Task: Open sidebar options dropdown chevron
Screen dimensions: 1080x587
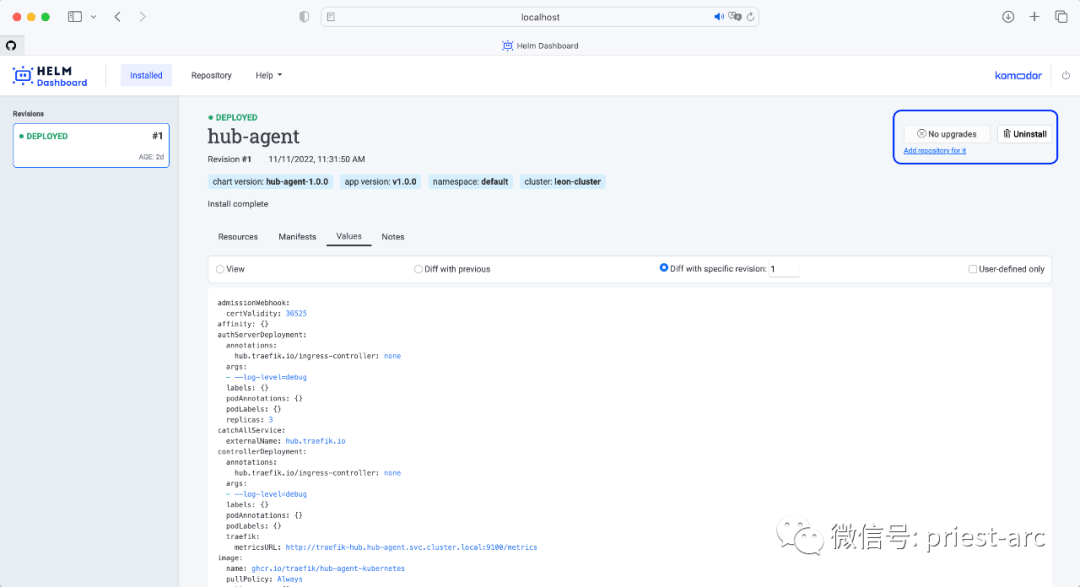Action: (94, 17)
